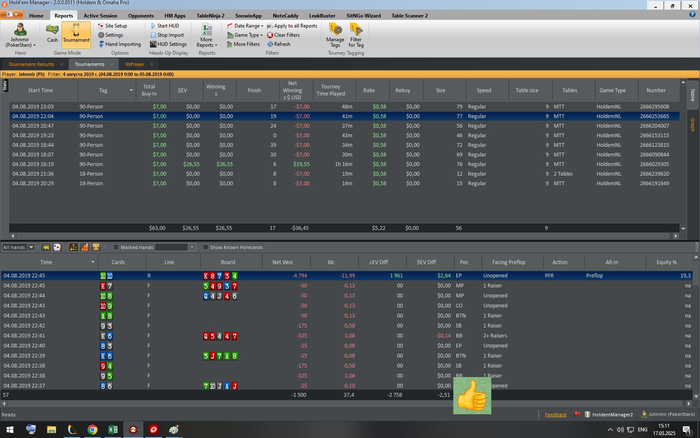Click the hands table horizontal scrollbar
This screenshot has height=438, width=700.
(346, 404)
